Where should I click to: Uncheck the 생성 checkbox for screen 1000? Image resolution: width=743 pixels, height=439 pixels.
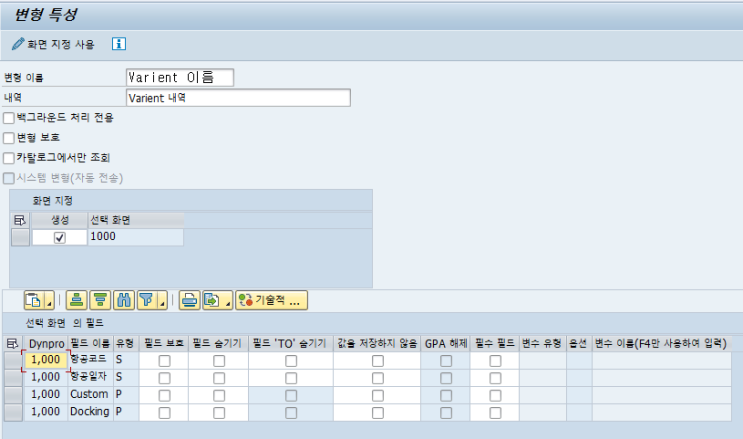pos(60,238)
